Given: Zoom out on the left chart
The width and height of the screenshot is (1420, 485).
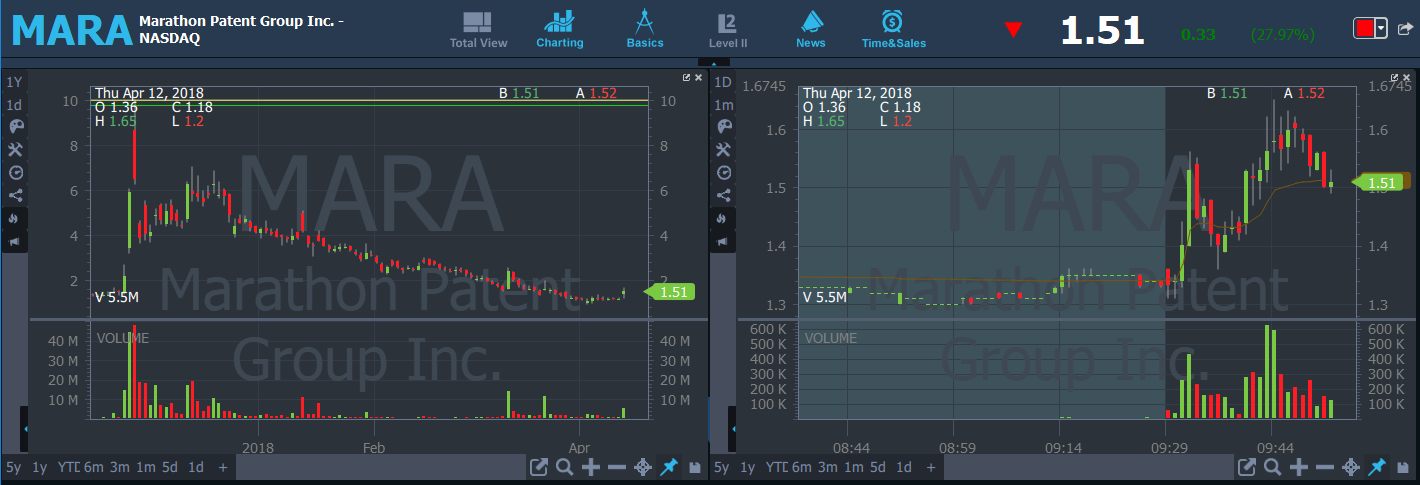Looking at the screenshot, I should [617, 467].
